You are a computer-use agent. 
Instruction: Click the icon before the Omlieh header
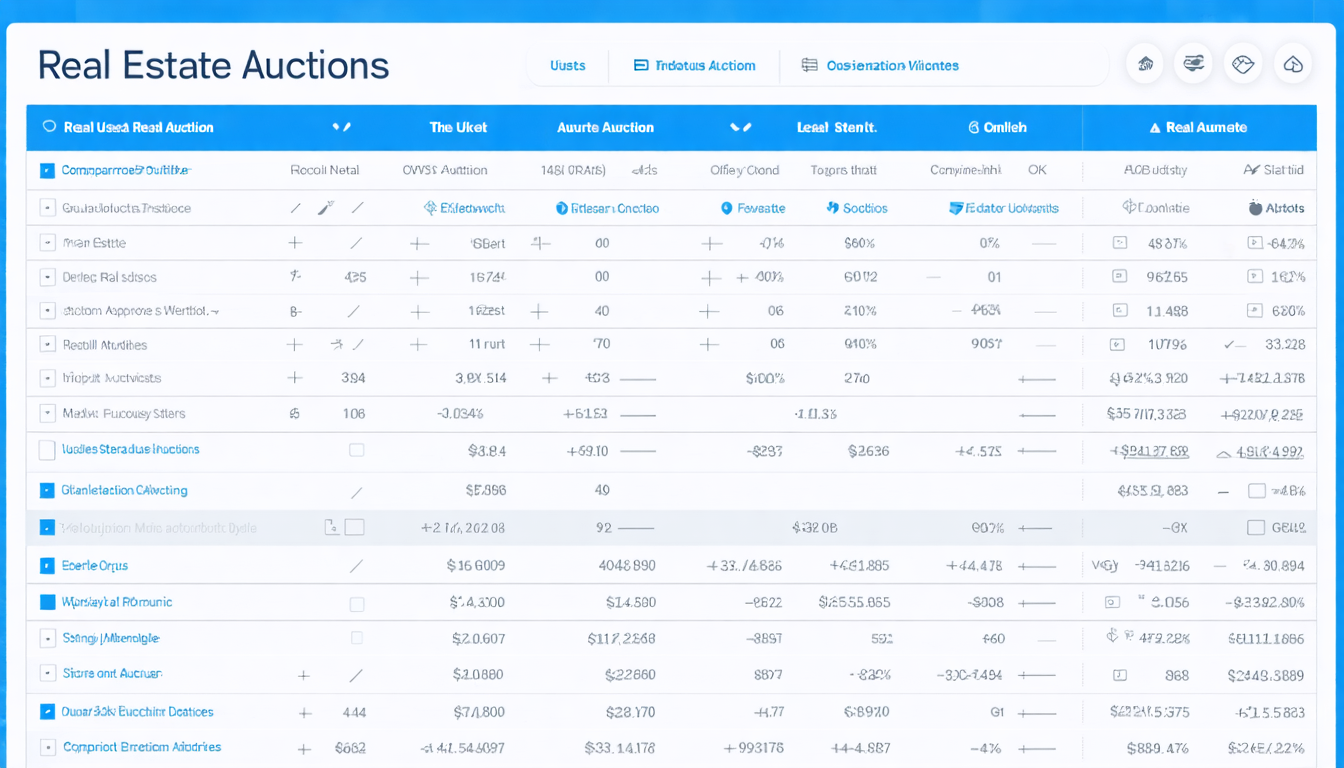[x=973, y=127]
